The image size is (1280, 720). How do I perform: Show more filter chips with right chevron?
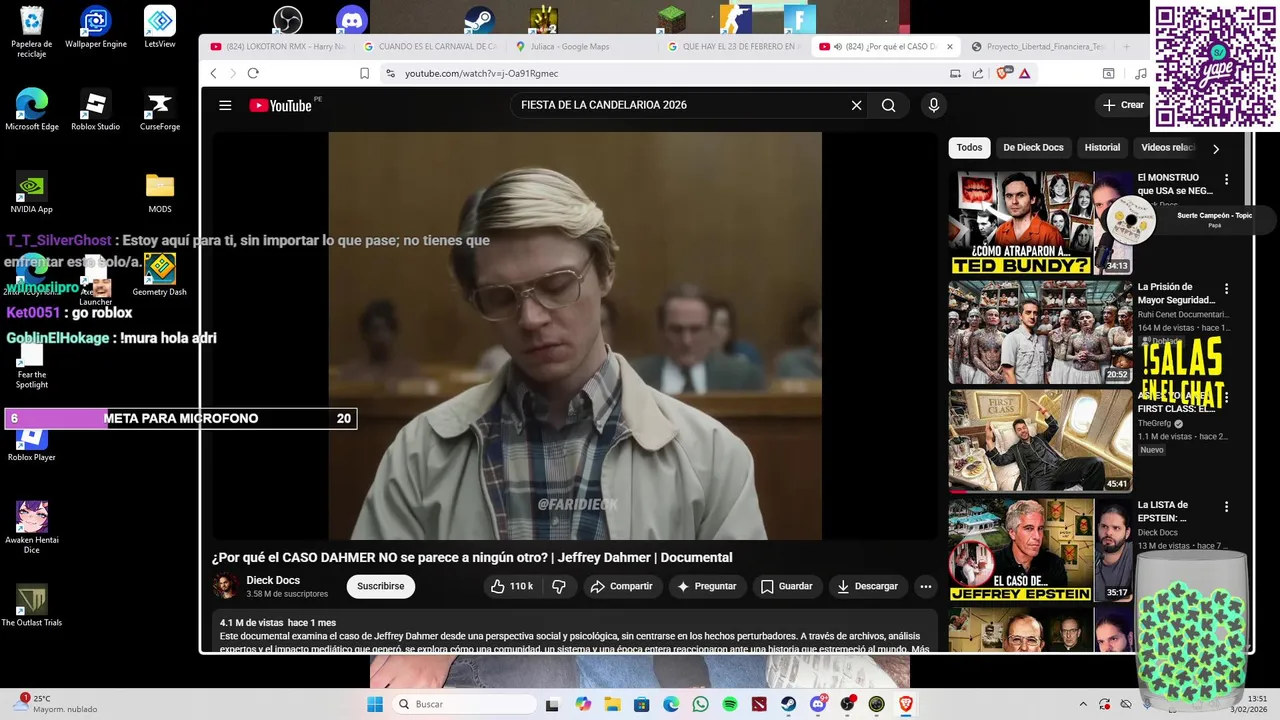[1216, 149]
